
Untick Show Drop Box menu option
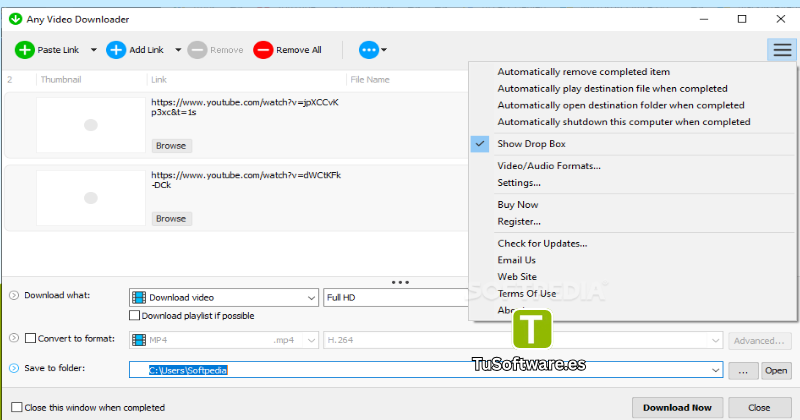531,144
